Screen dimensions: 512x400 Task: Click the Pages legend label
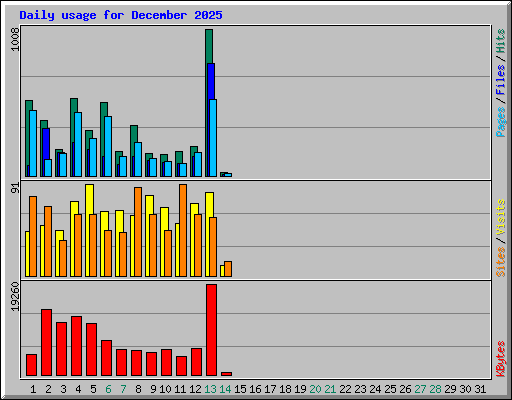[500, 122]
